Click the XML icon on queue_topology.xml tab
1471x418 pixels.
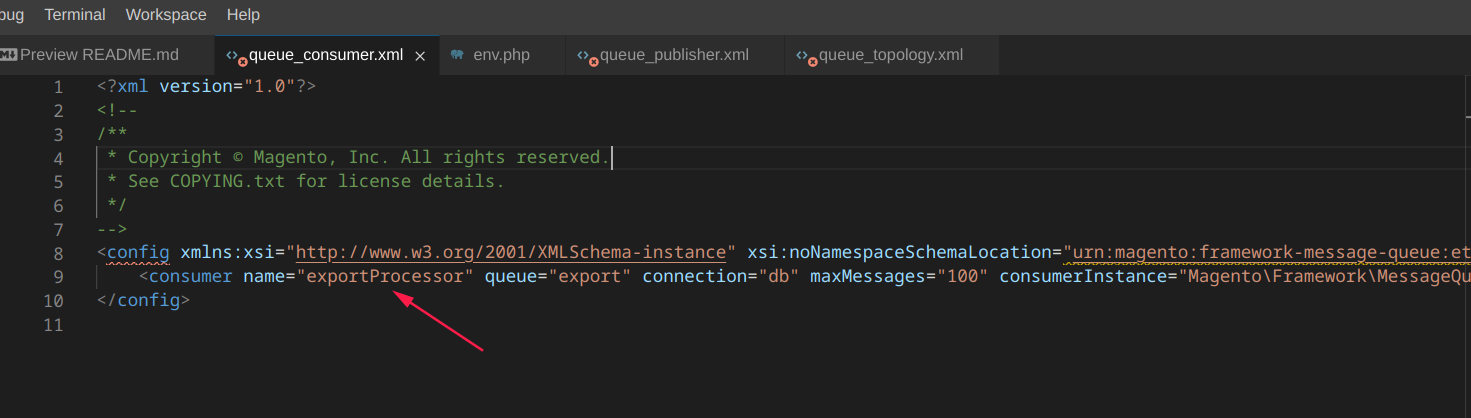pos(805,56)
